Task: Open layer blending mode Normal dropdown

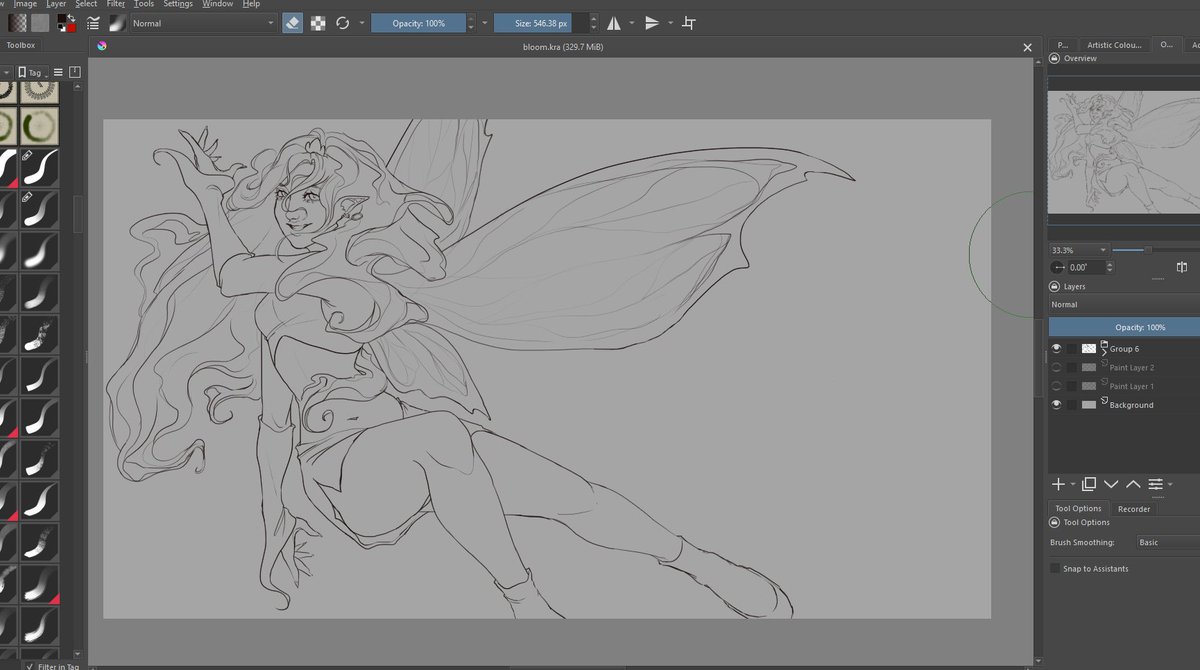Action: click(x=1124, y=304)
